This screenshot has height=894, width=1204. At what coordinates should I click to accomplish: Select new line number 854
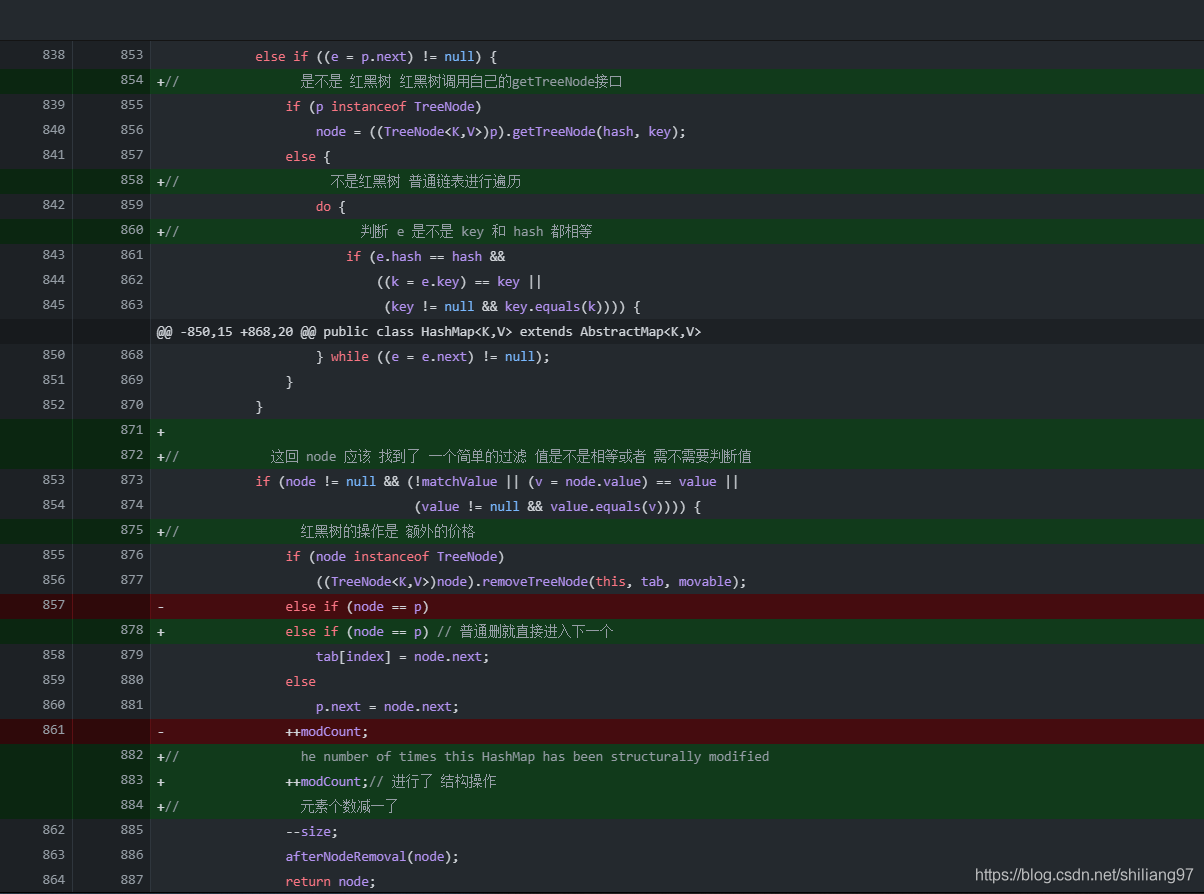(131, 80)
